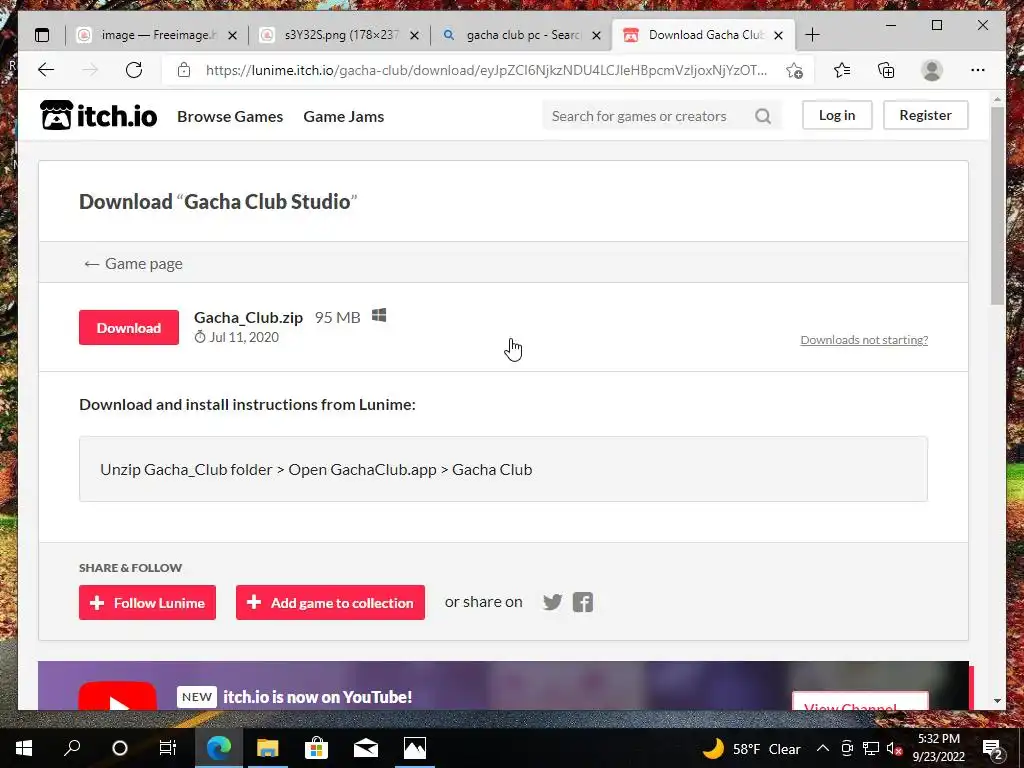Click the View Channel button

860,702
